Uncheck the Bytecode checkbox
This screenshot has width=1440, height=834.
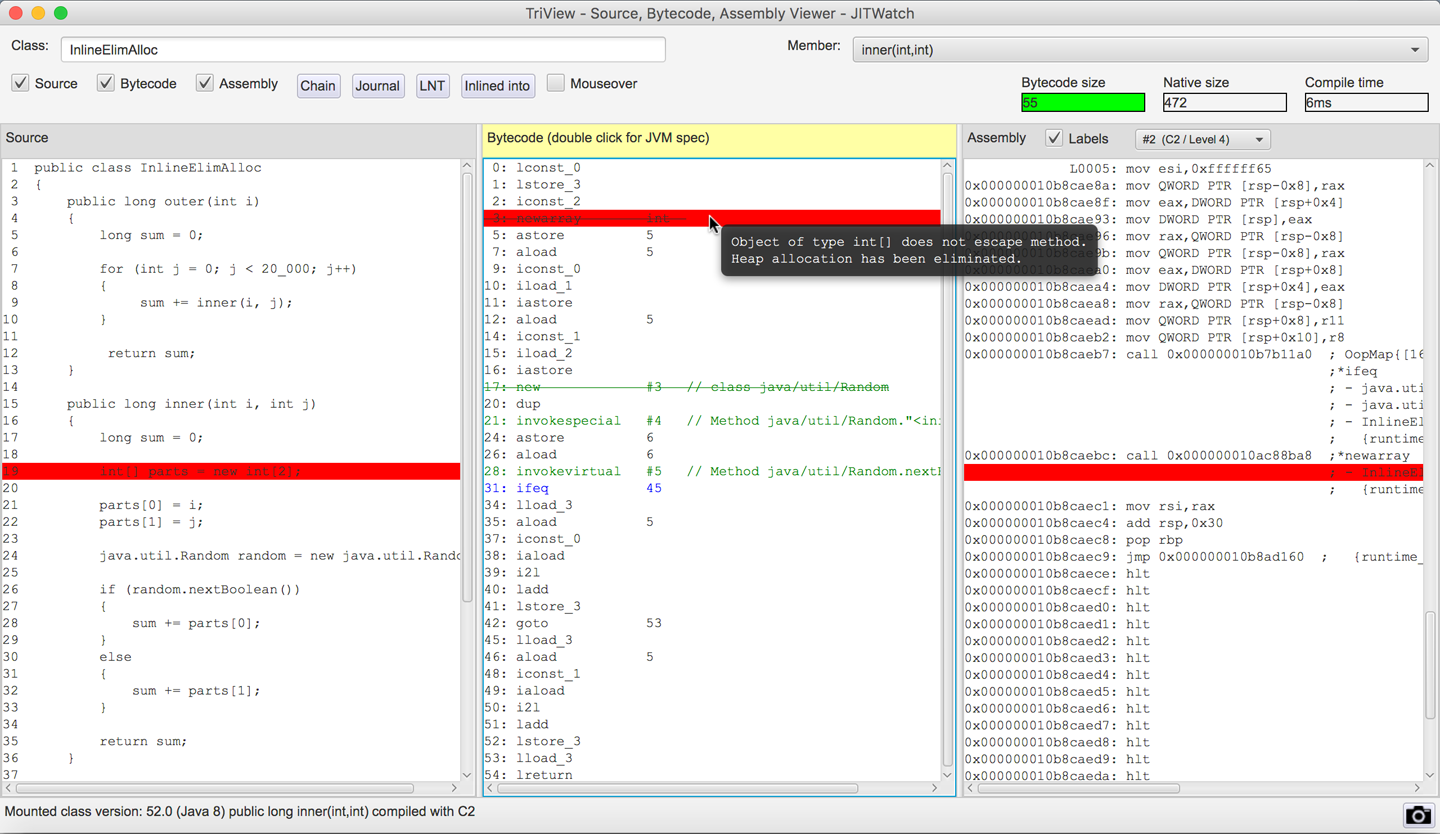point(106,83)
